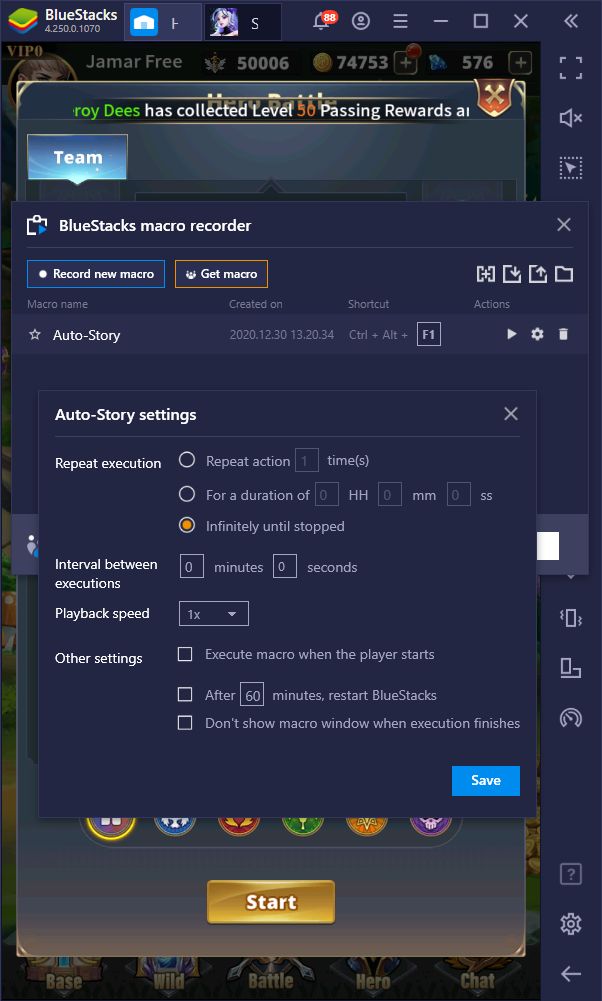Click the golden Start button in game
This screenshot has height=1001, width=602.
271,902
